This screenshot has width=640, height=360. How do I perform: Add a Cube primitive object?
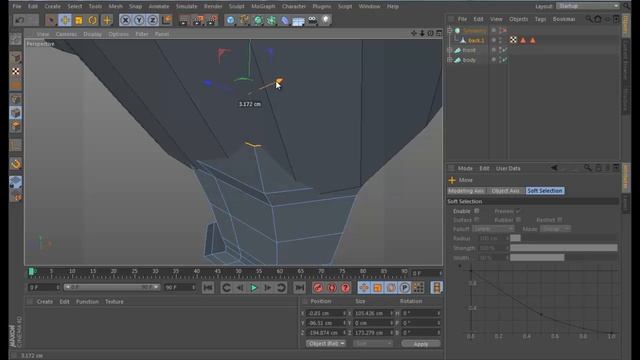click(x=231, y=20)
